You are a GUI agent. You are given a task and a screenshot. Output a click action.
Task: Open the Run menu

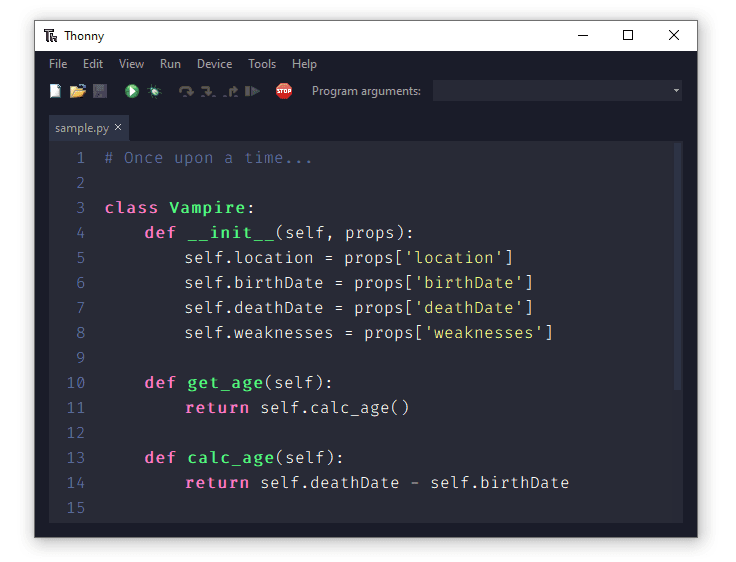pyautogui.click(x=170, y=64)
